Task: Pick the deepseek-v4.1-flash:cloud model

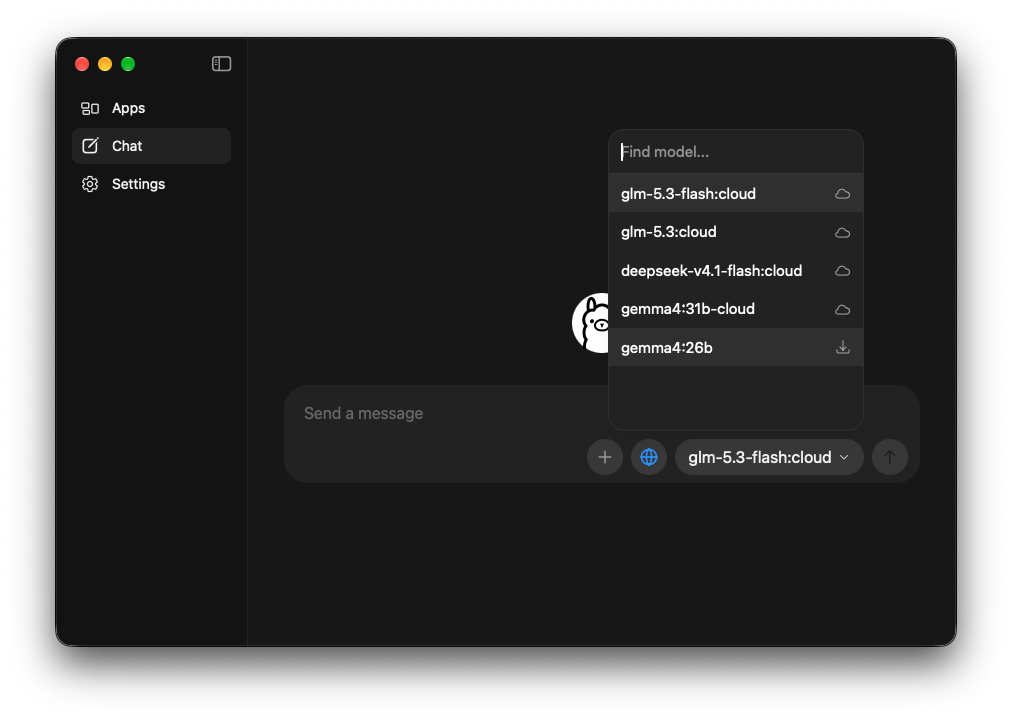Action: point(736,271)
